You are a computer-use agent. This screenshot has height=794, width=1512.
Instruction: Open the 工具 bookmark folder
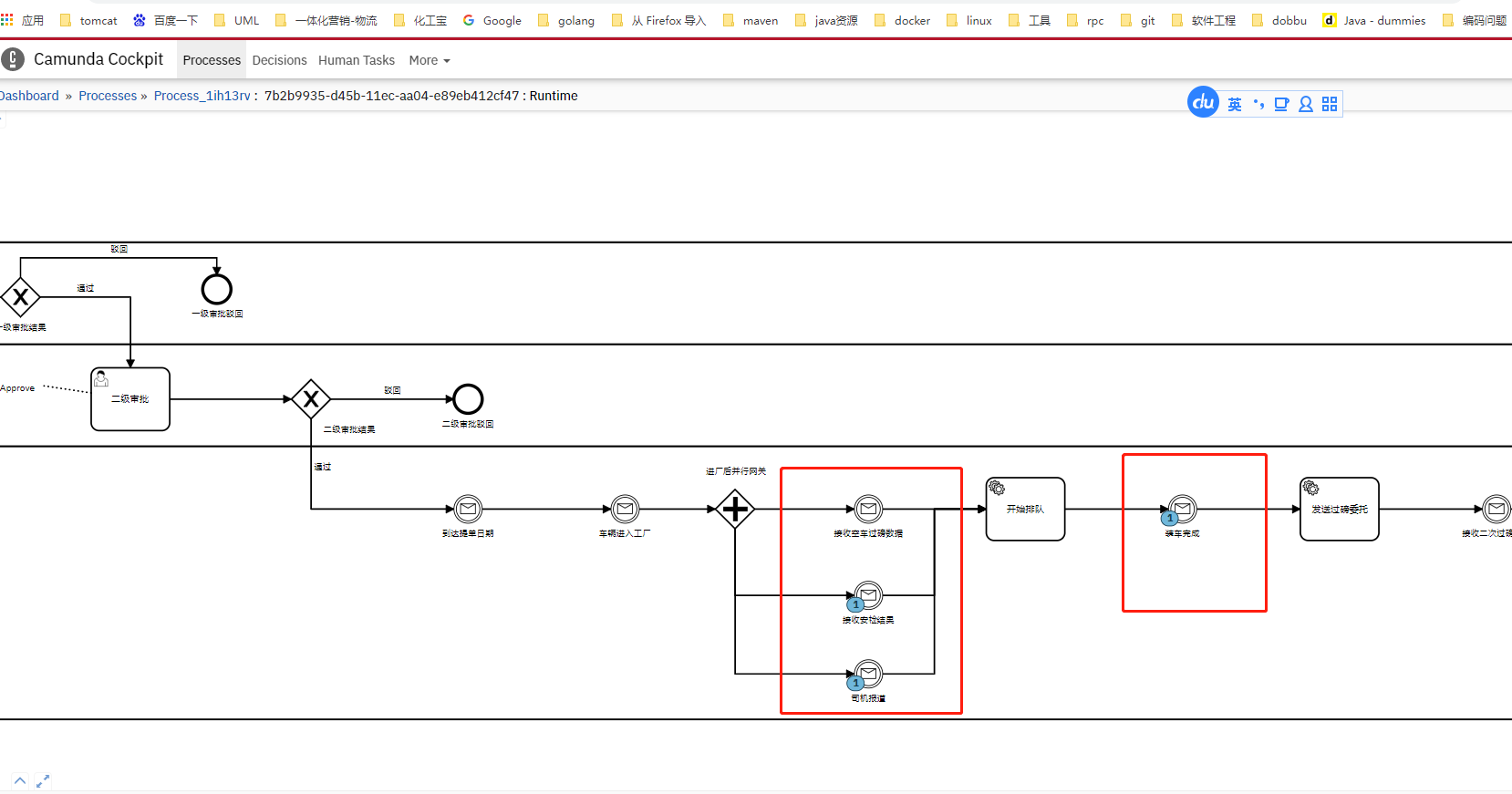1030,20
